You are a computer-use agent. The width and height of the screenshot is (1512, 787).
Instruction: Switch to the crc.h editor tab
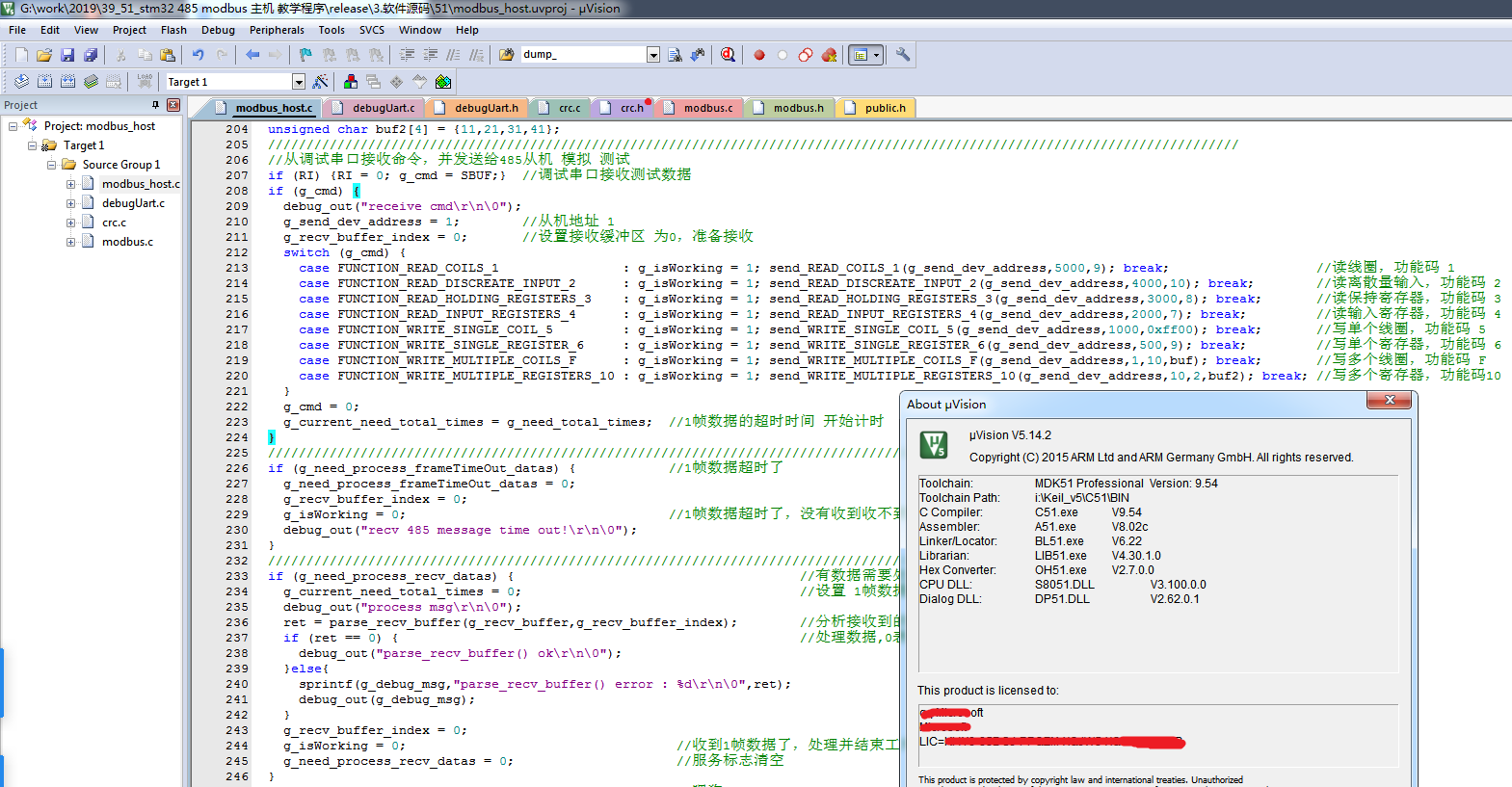(623, 108)
